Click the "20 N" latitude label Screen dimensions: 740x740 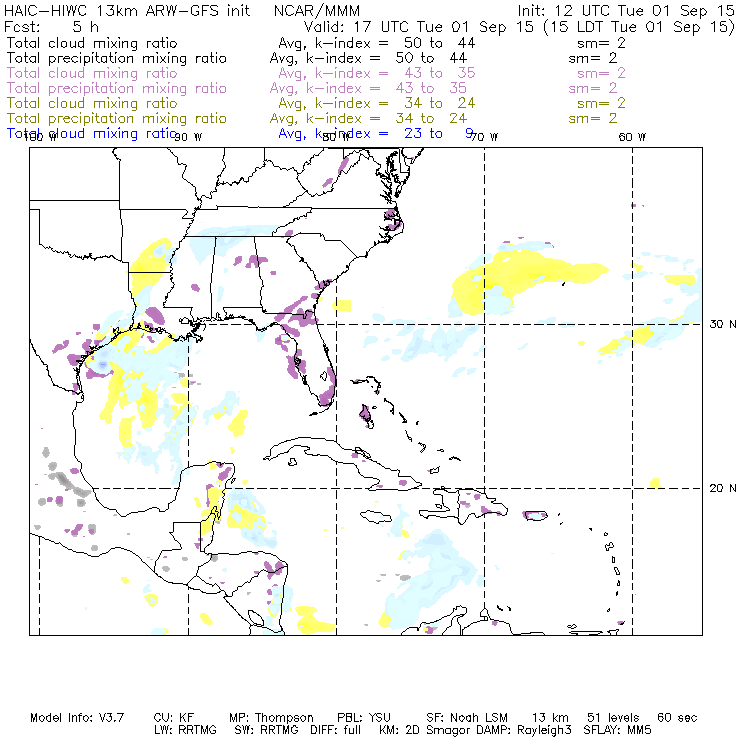click(x=723, y=488)
